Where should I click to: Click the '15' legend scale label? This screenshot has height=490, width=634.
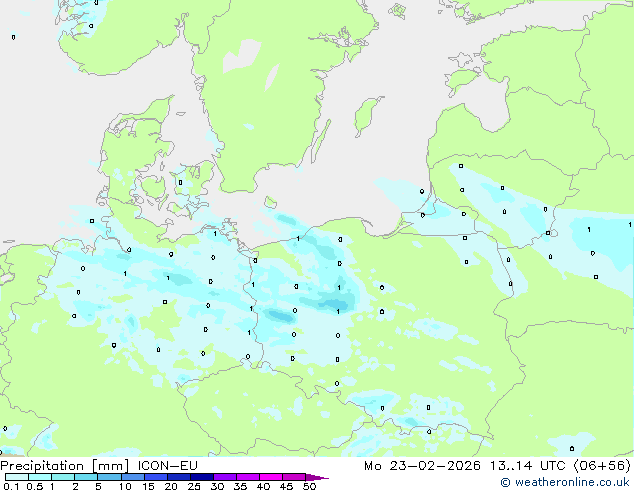point(148,486)
